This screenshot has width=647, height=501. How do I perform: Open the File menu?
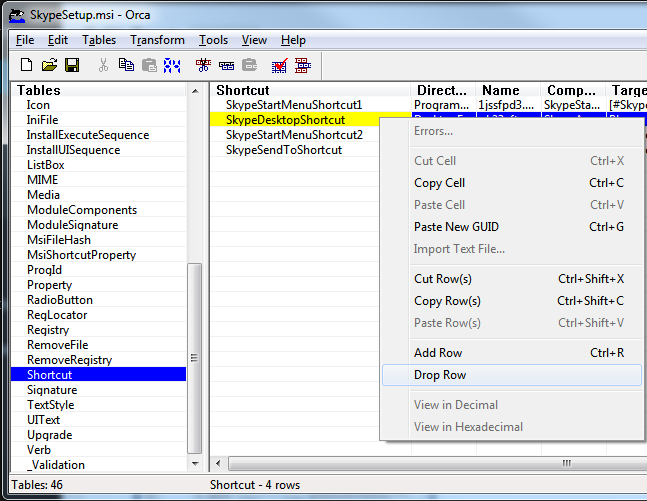click(25, 40)
